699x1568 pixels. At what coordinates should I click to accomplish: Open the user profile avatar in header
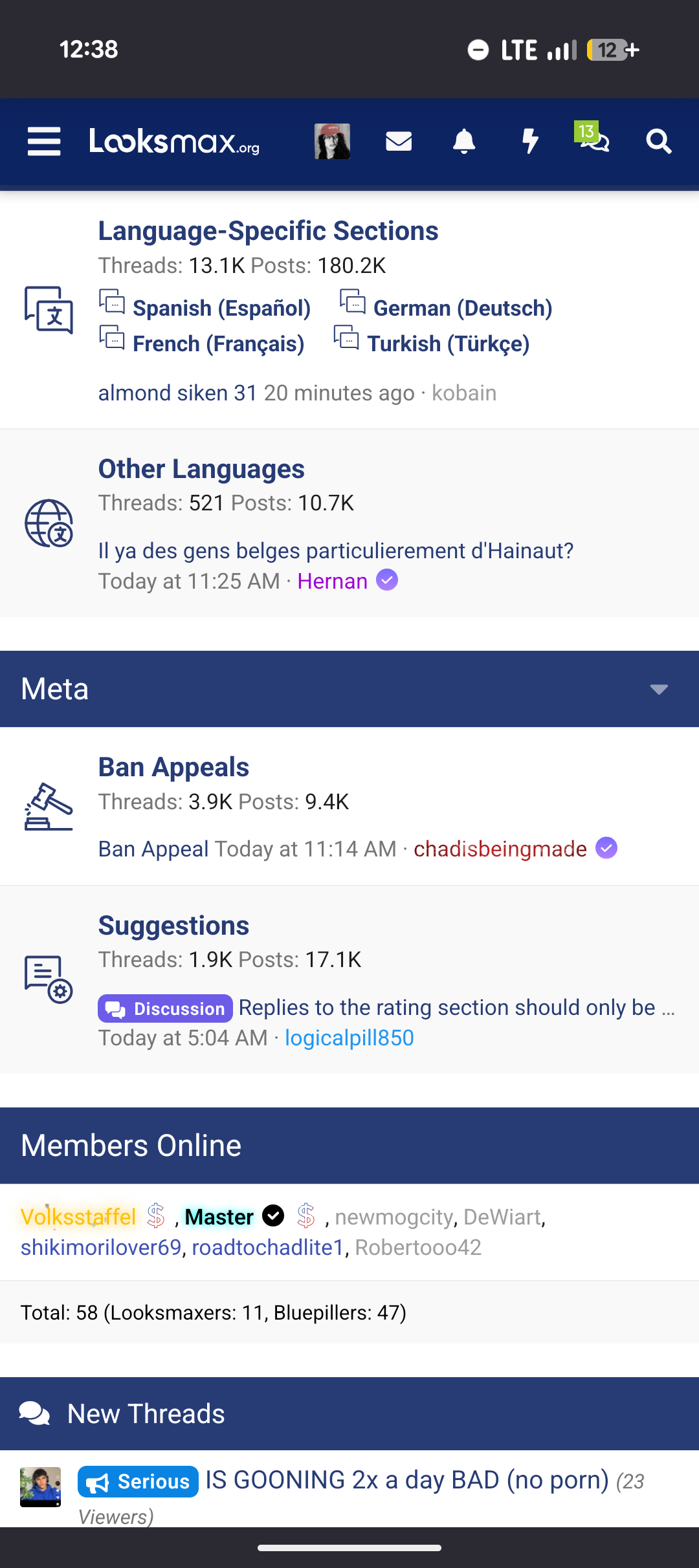click(x=332, y=141)
